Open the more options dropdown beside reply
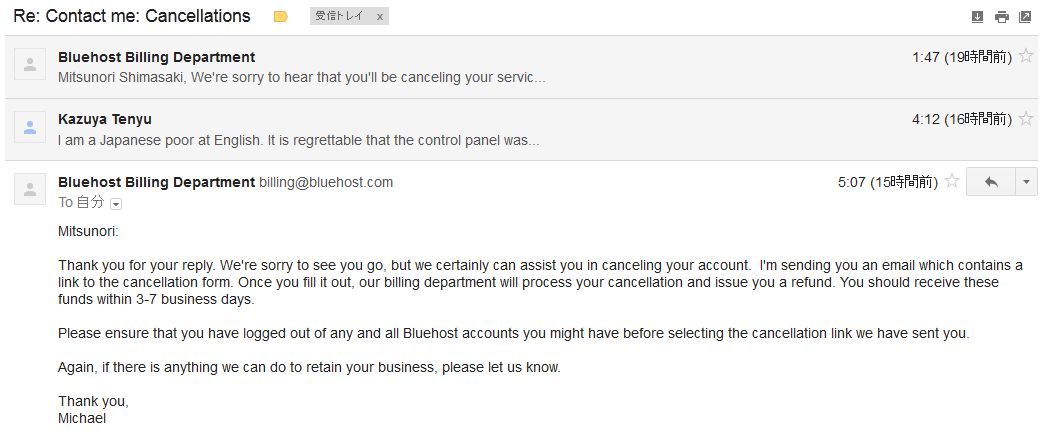Image resolution: width=1048 pixels, height=438 pixels. coord(1026,182)
